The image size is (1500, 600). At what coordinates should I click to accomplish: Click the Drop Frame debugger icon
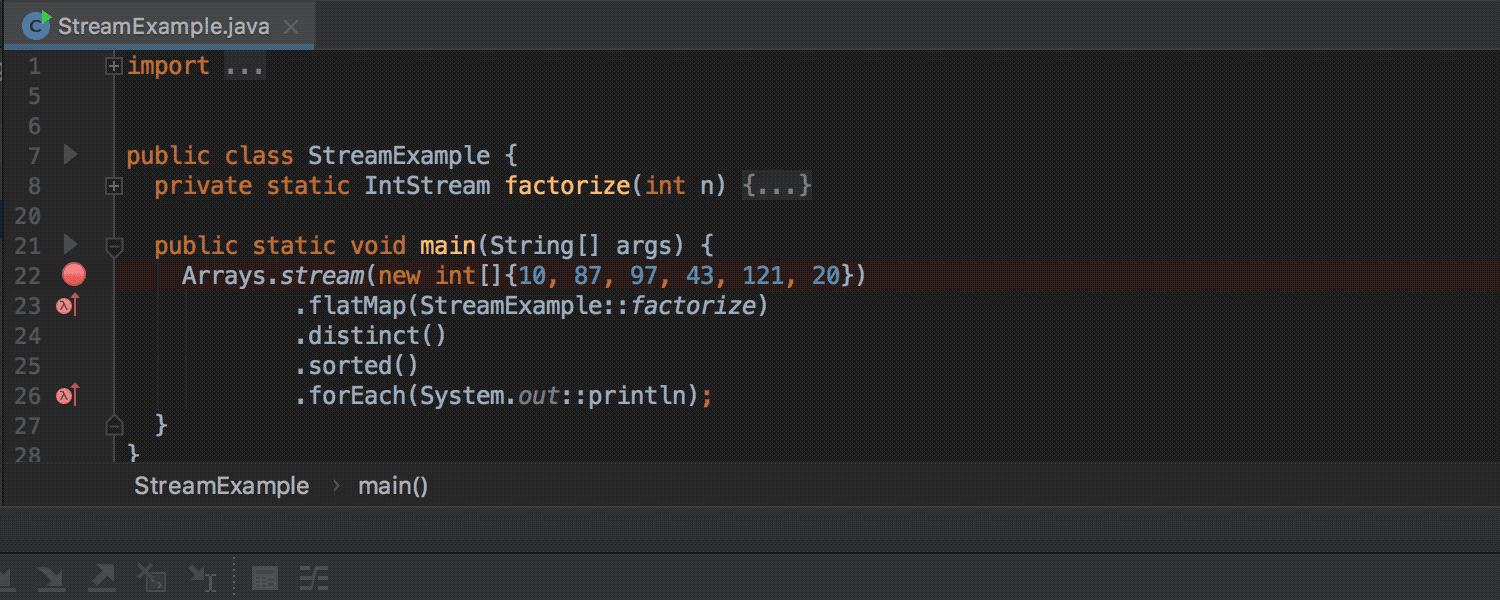pos(151,577)
